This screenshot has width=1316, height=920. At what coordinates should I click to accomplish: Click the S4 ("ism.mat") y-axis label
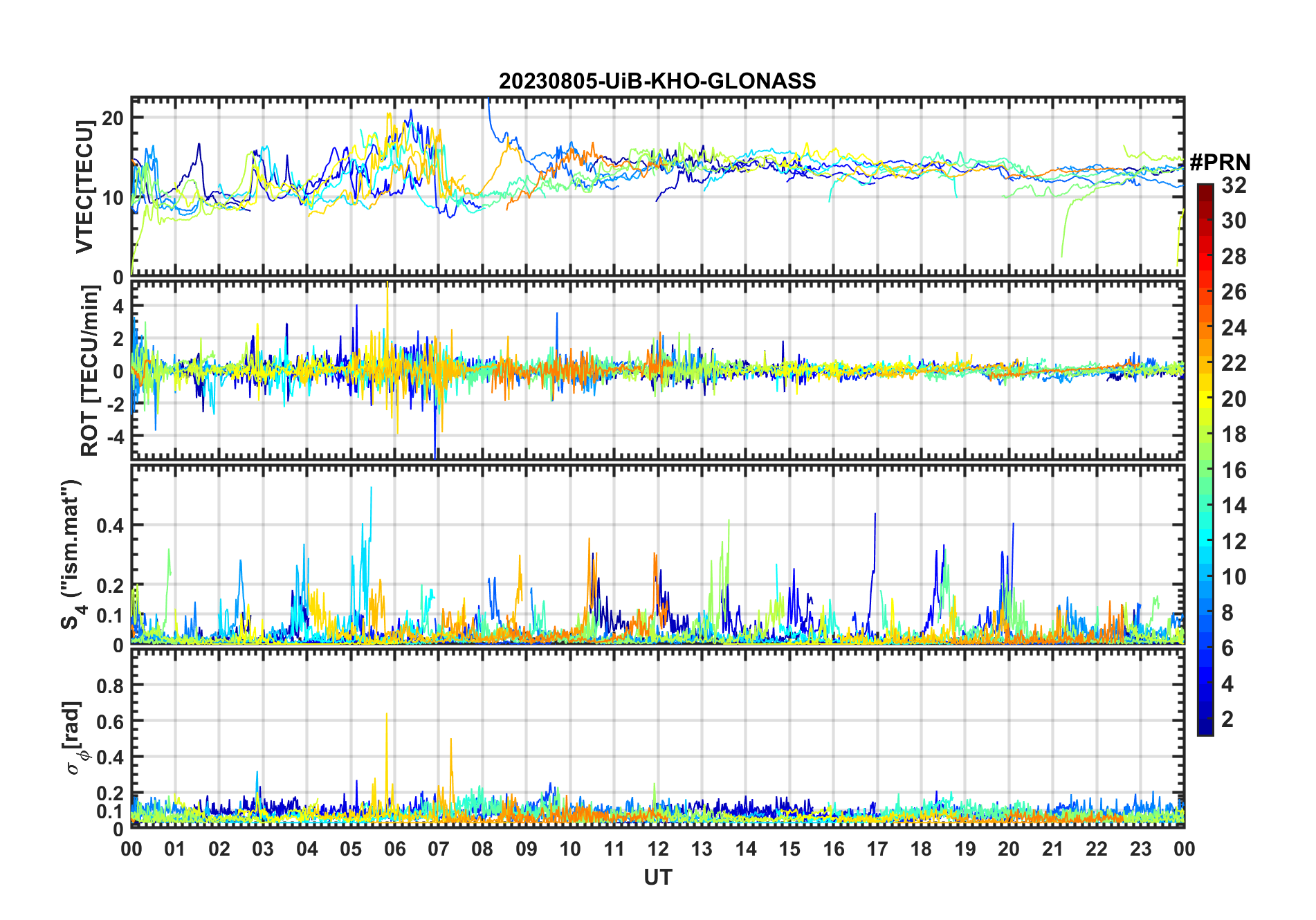coord(71,555)
